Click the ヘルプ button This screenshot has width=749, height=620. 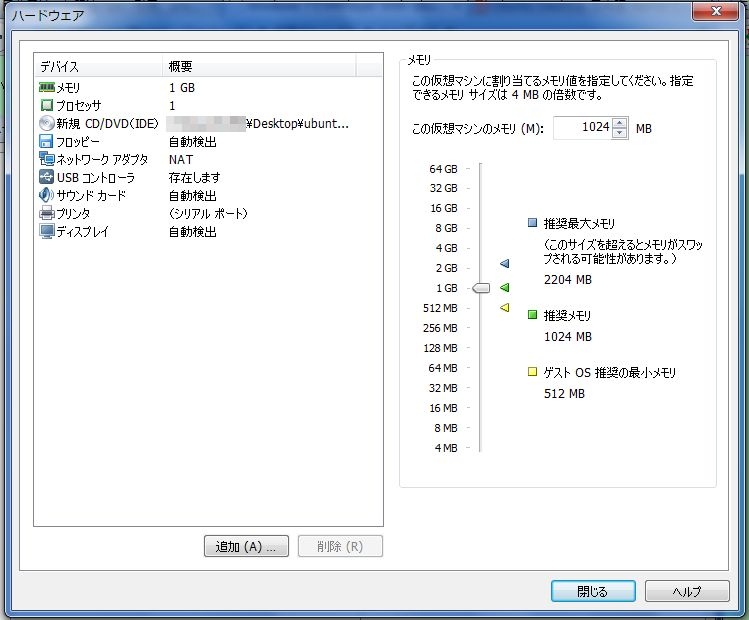tap(687, 591)
